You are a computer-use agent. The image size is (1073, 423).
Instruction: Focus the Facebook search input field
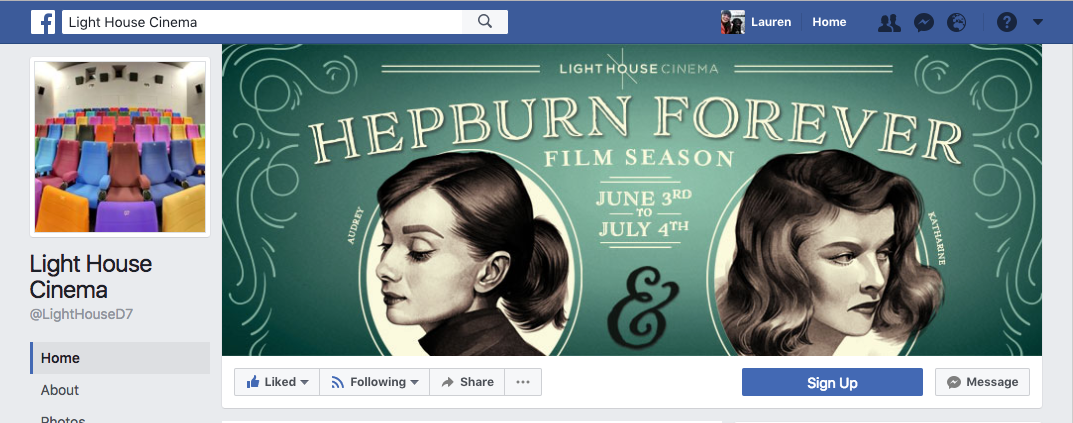click(262, 22)
